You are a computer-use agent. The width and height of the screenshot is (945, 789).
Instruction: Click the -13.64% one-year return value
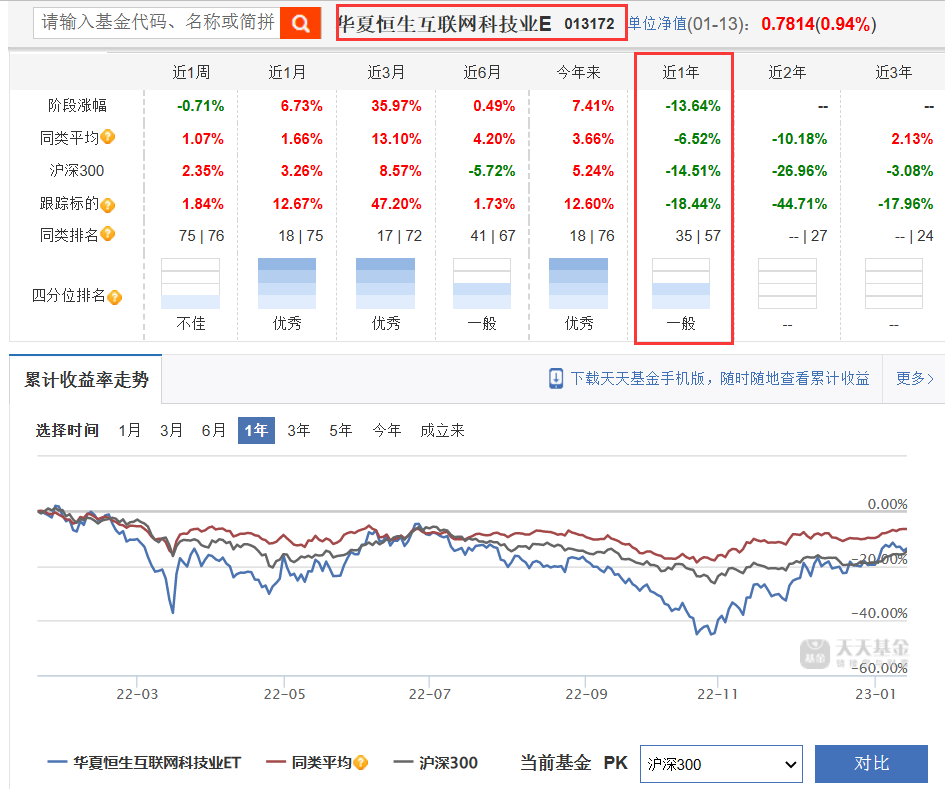pos(692,106)
